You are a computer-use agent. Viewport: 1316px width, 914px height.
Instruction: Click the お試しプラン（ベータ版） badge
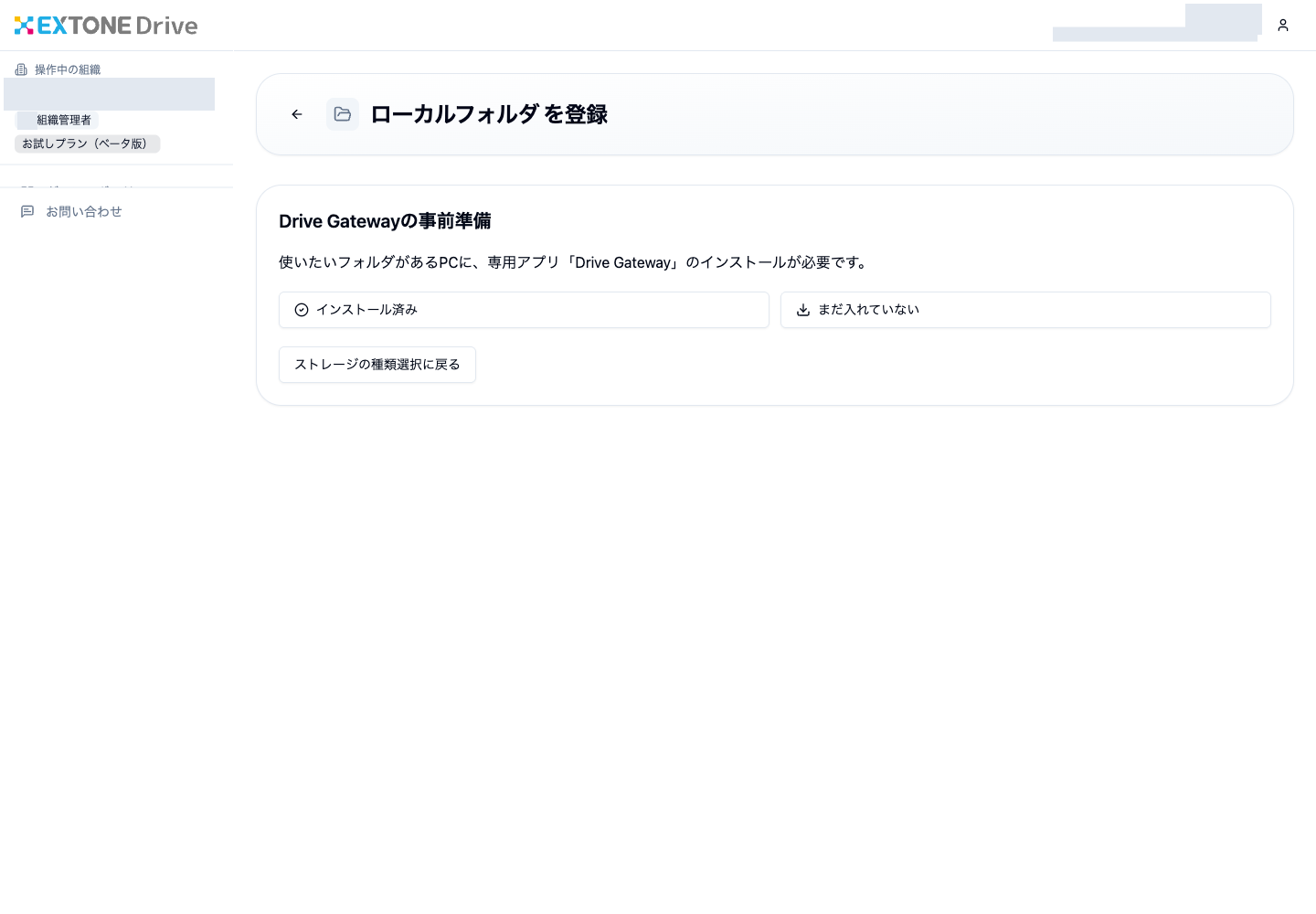pyautogui.click(x=88, y=143)
